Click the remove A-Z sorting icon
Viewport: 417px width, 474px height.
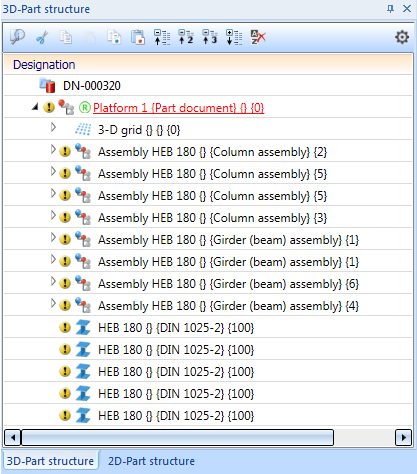tap(258, 37)
